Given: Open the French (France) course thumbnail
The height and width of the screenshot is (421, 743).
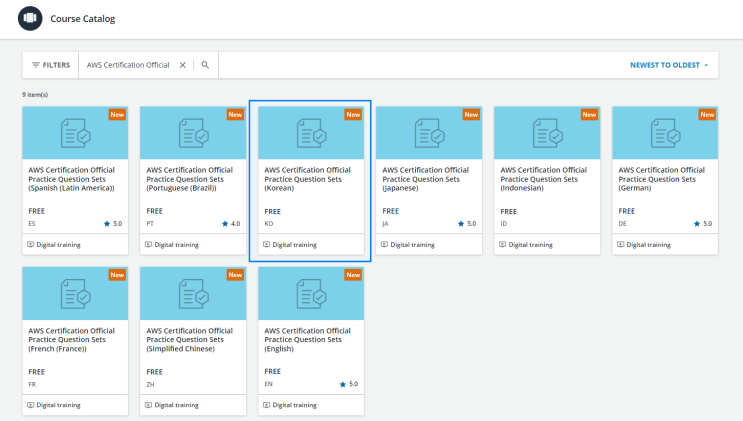Looking at the screenshot, I should [75, 293].
